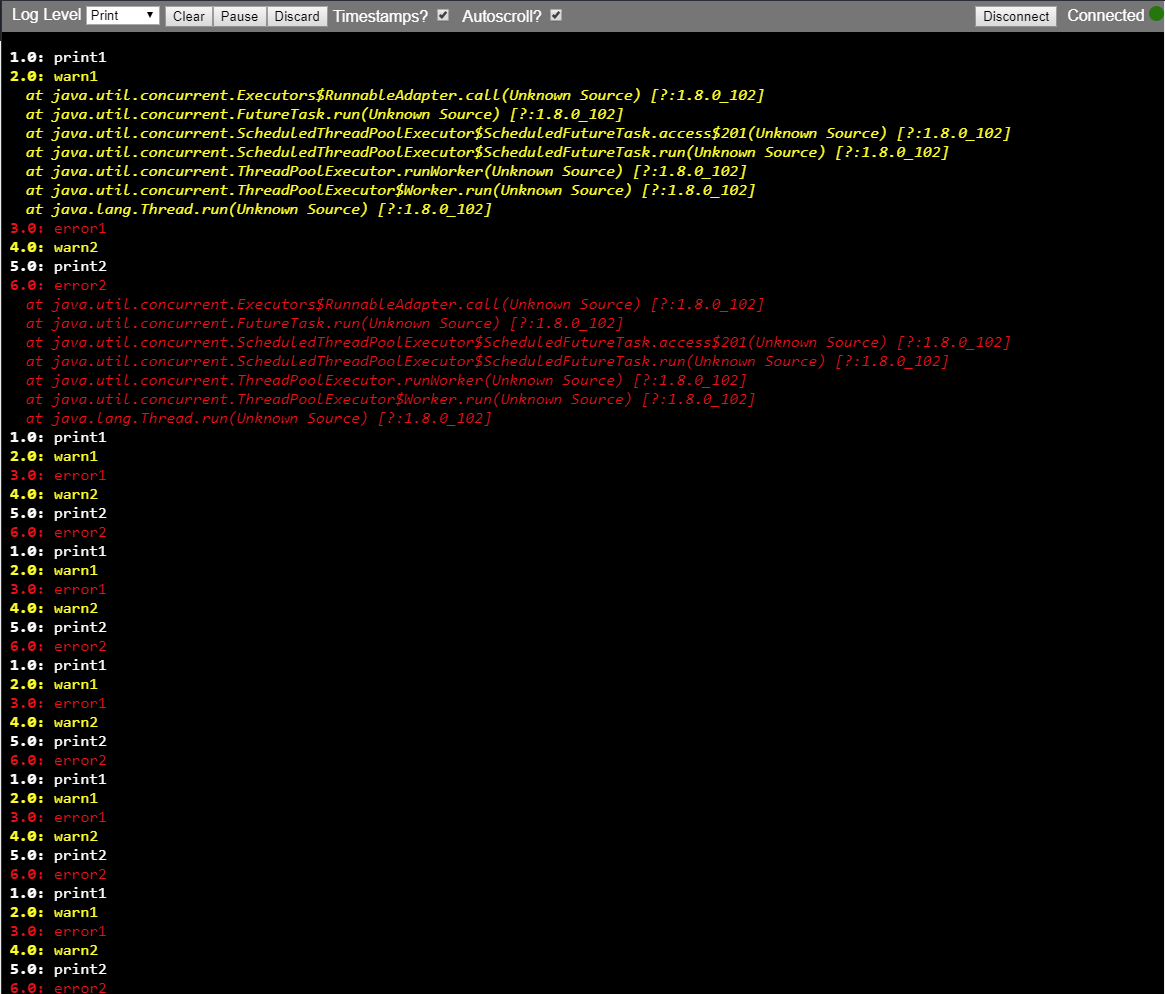Click yellow stack line 'ThreadPoolExecutor.runWorker'
Screen dimensions: 1165x994
386,172
